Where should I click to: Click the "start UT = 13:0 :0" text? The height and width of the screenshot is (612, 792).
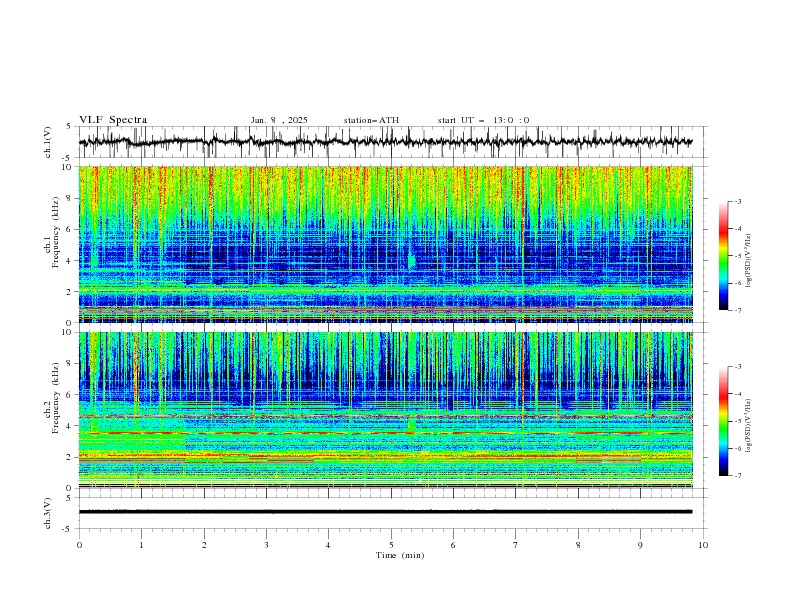coord(483,120)
